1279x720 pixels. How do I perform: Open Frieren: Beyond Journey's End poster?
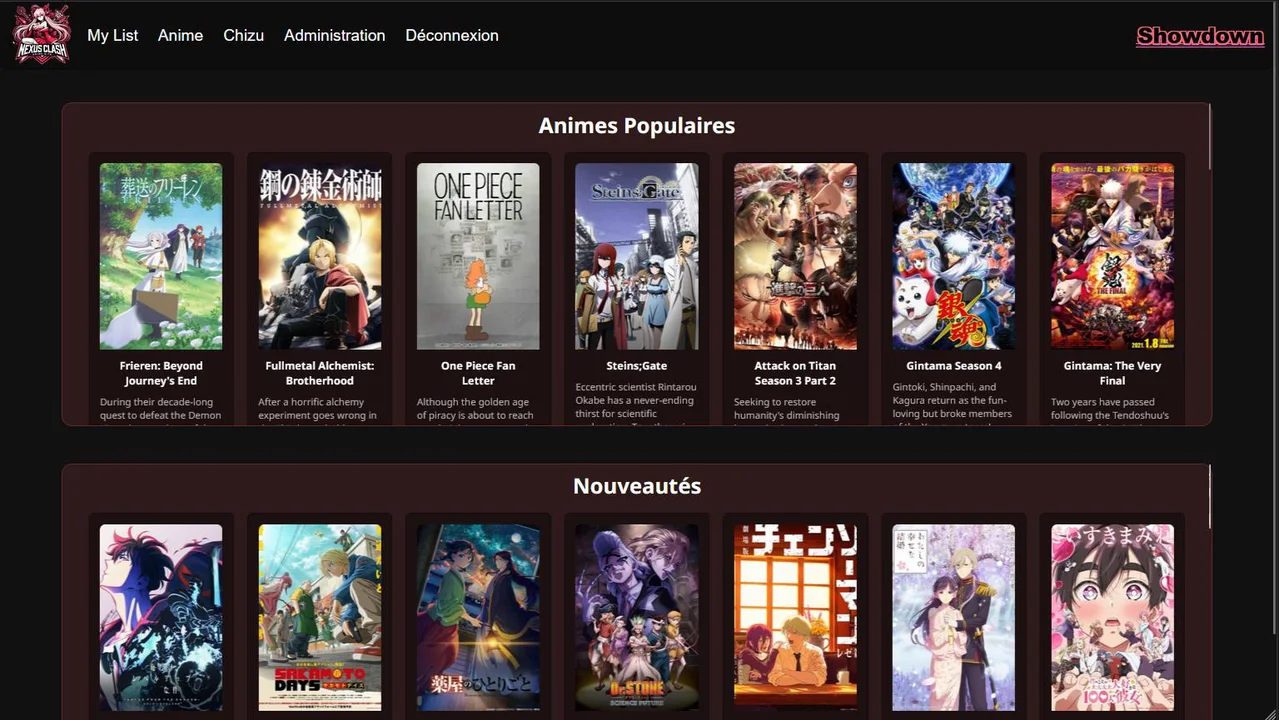161,256
